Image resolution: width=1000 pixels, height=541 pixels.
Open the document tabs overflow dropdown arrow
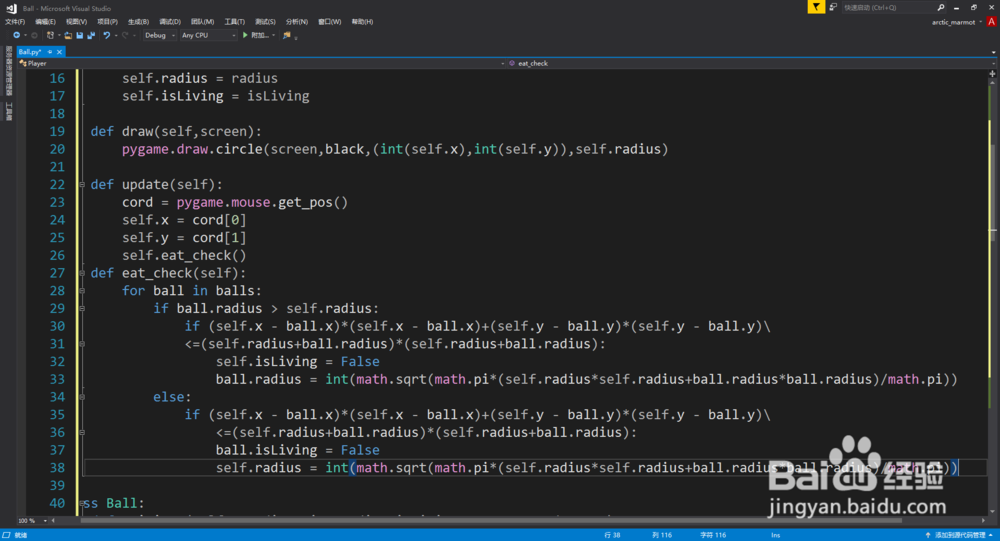(x=993, y=52)
